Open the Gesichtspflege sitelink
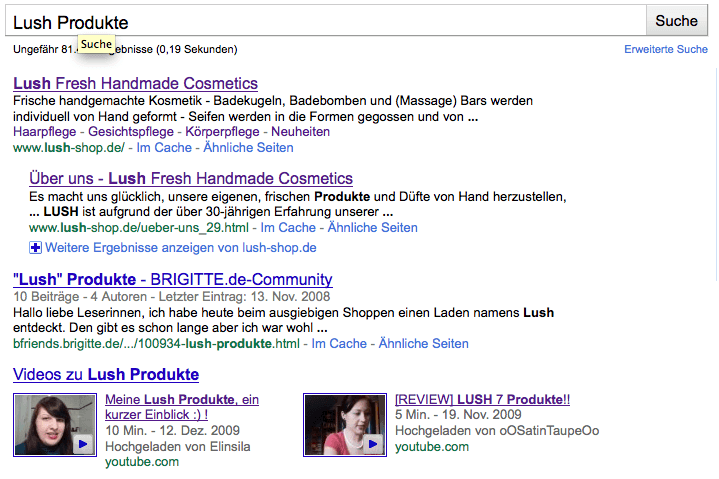 pyautogui.click(x=131, y=132)
